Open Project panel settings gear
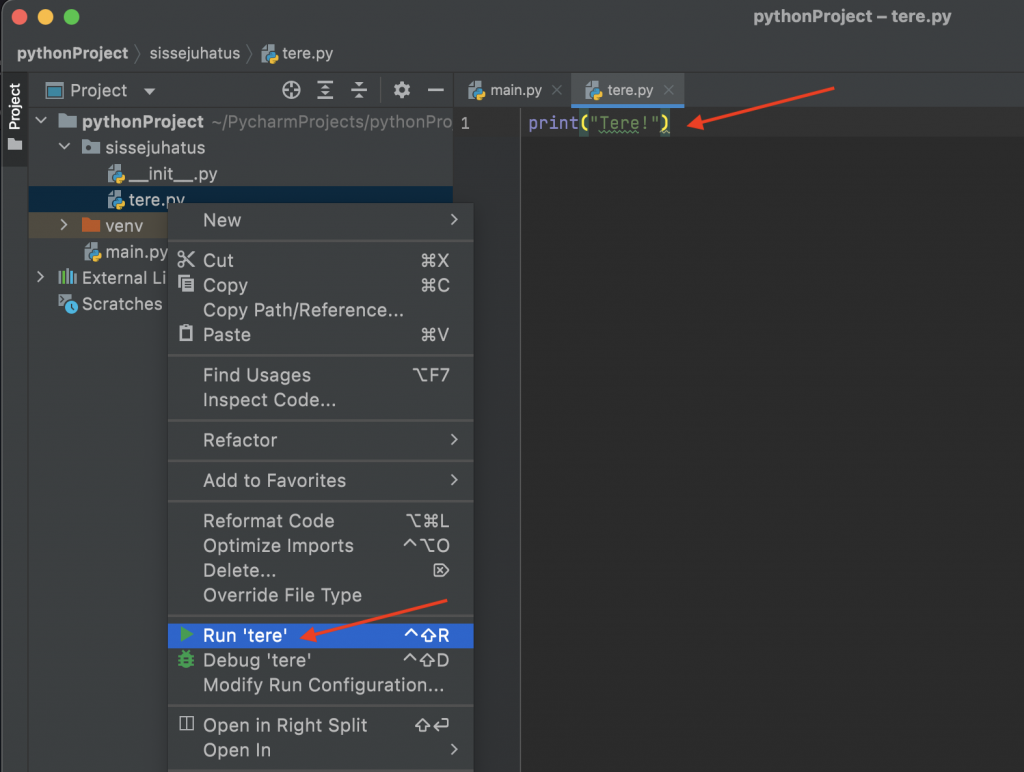The image size is (1024, 772). click(x=402, y=90)
